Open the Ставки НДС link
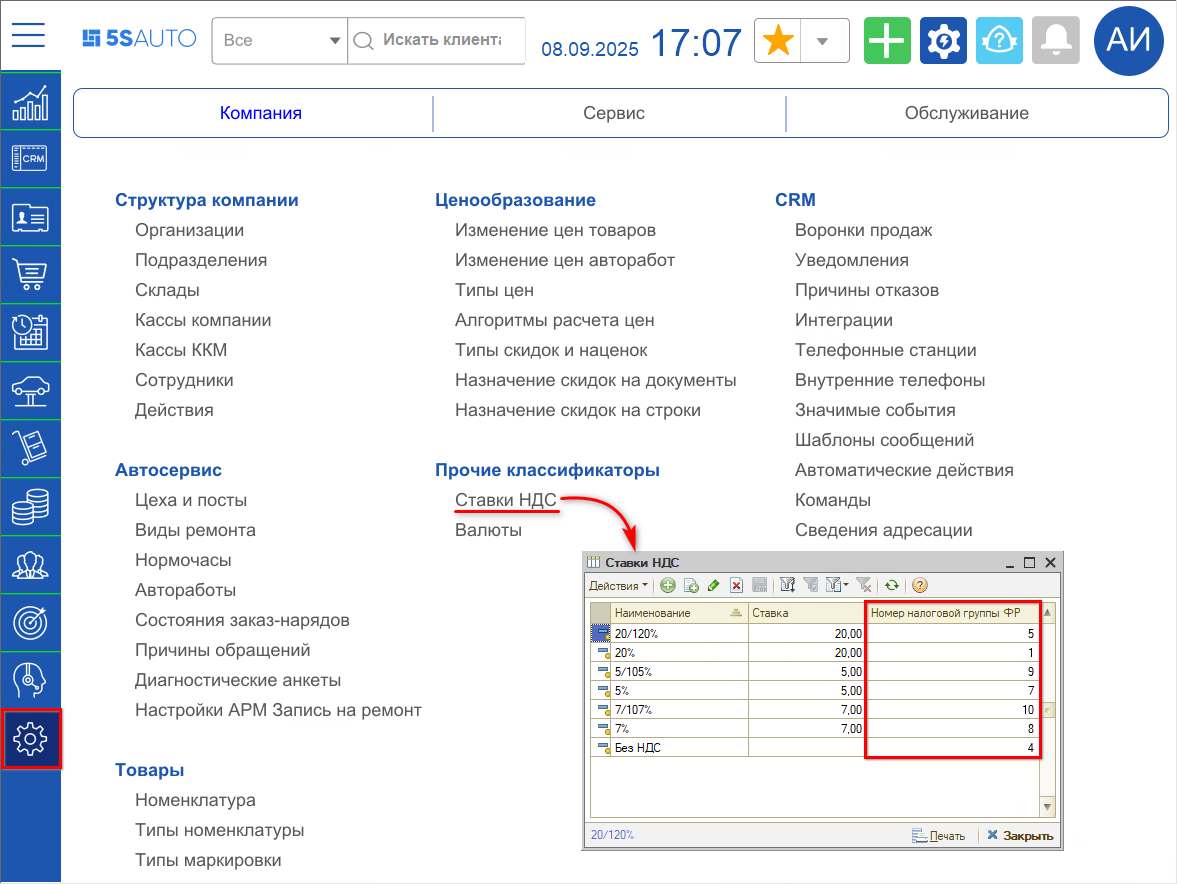Viewport: 1177px width, 884px height. click(x=505, y=500)
